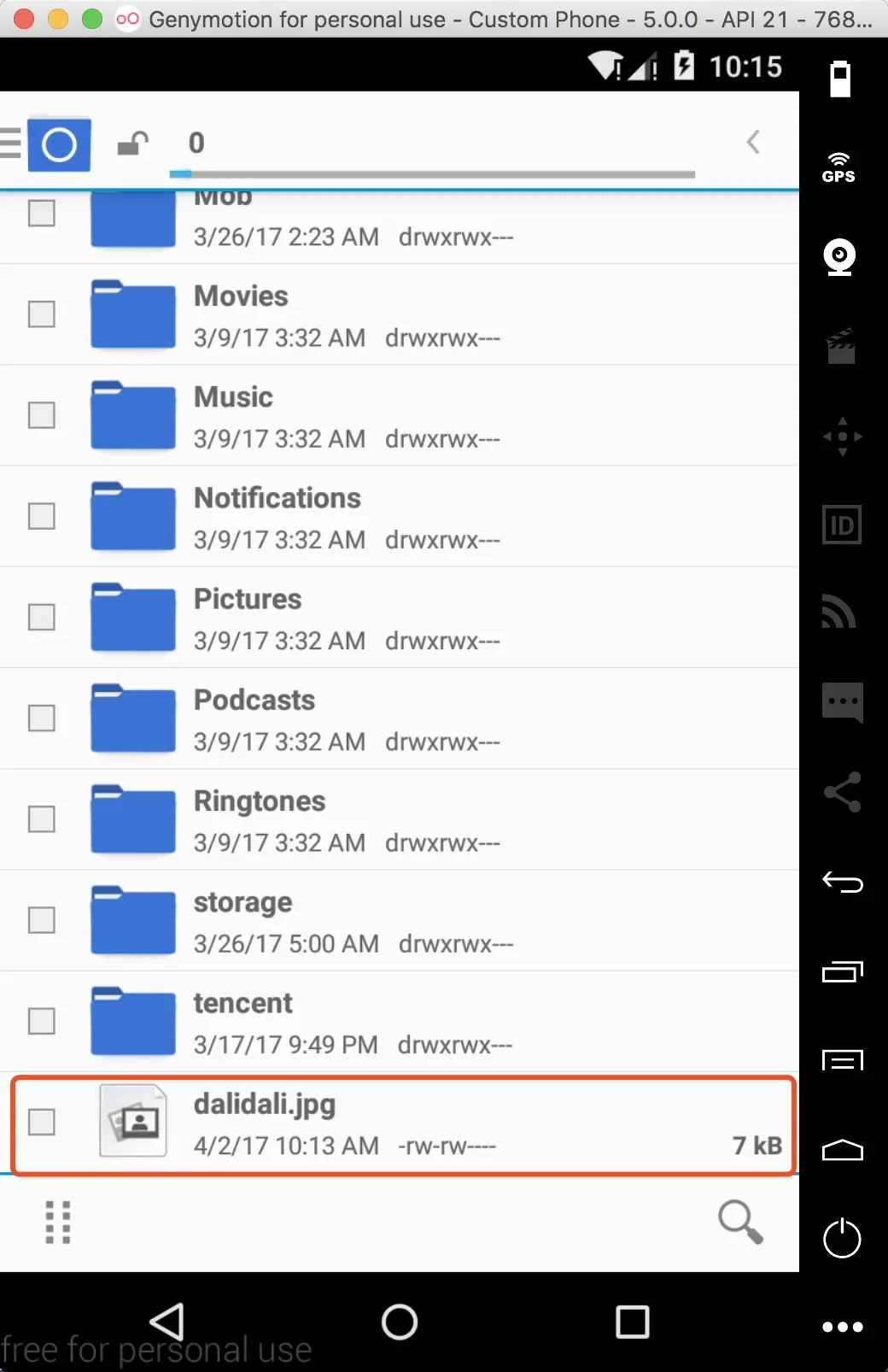Open the device ID widget
The height and width of the screenshot is (1372, 888).
tap(842, 525)
